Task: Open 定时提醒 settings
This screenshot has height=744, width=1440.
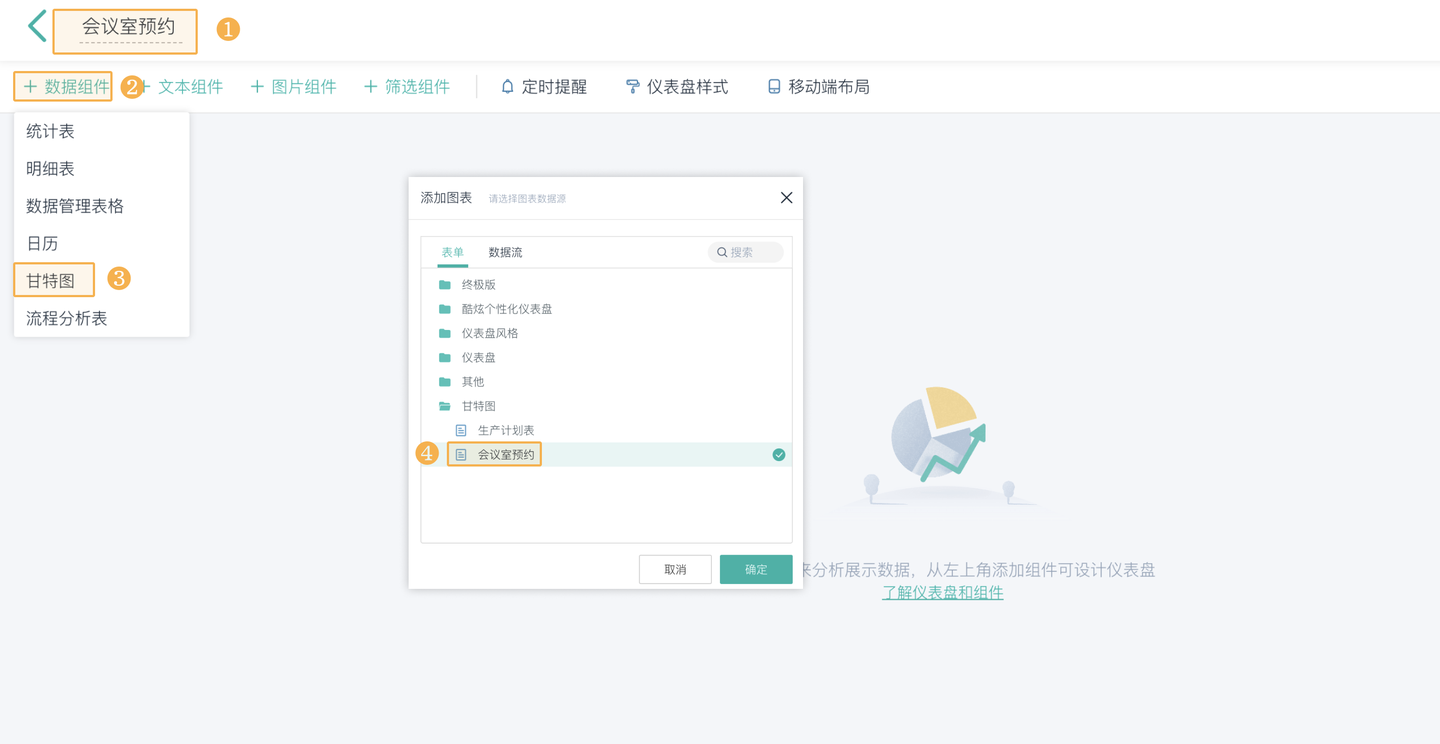Action: click(x=543, y=87)
